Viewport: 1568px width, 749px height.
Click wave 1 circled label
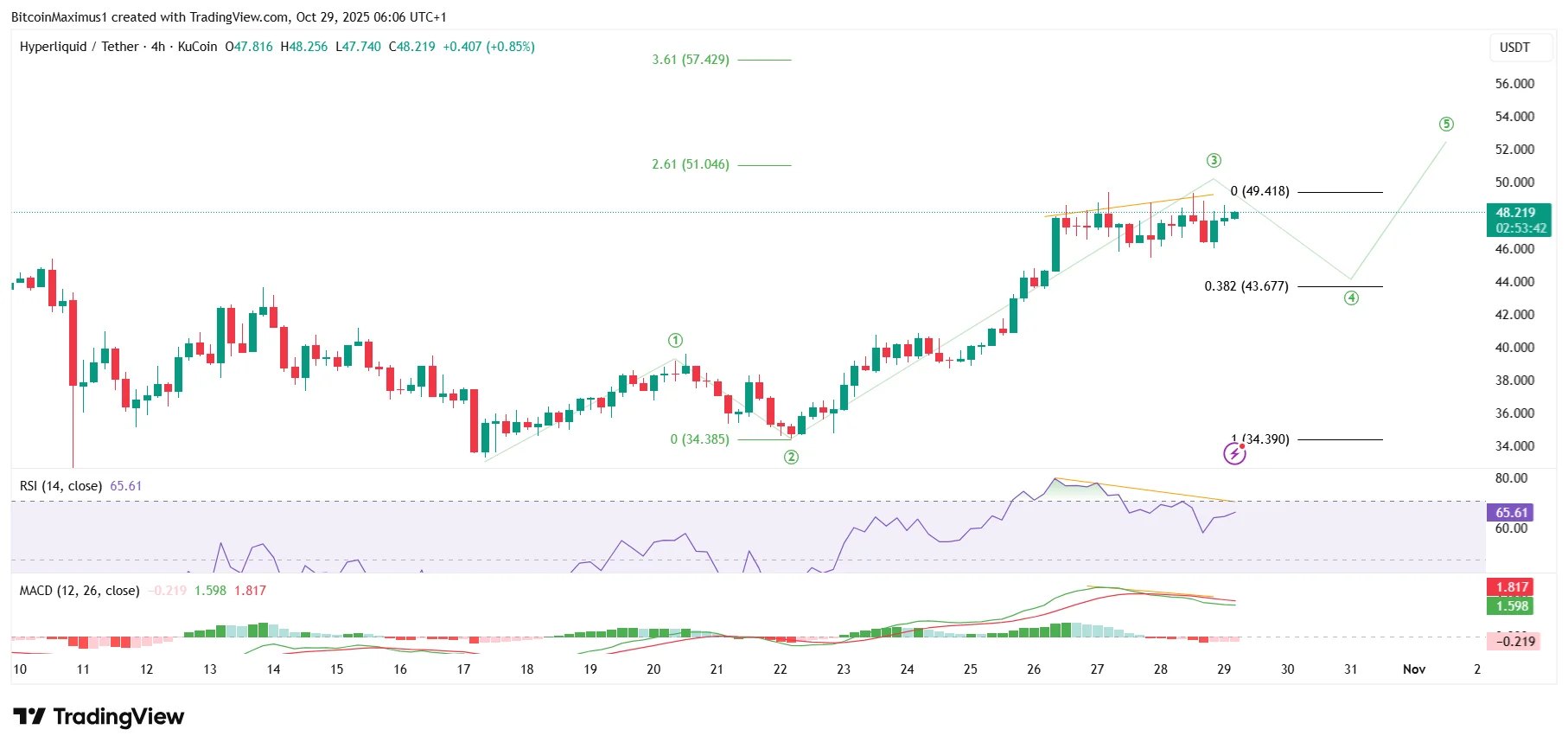point(675,341)
